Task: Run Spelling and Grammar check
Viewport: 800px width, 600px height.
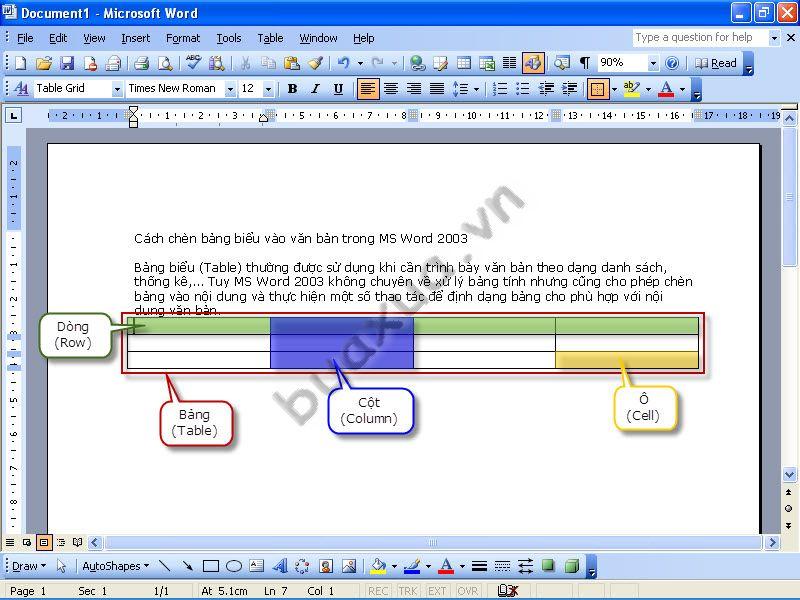Action: (x=193, y=63)
